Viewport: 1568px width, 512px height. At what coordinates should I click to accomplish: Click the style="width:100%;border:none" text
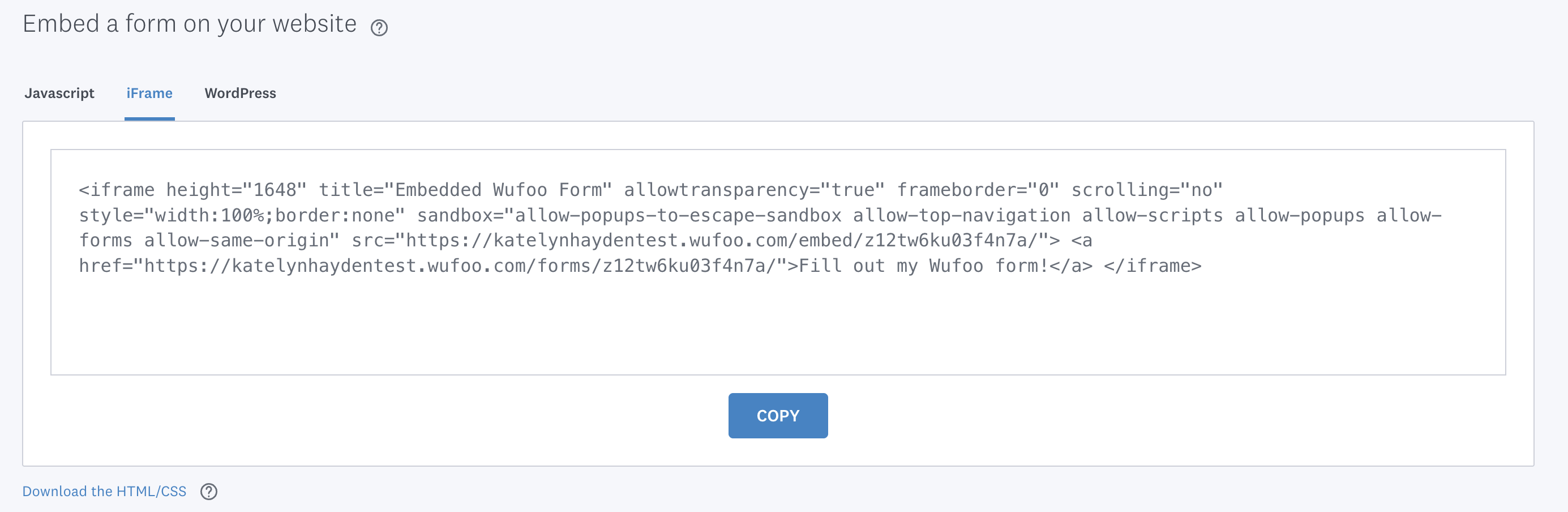click(242, 216)
